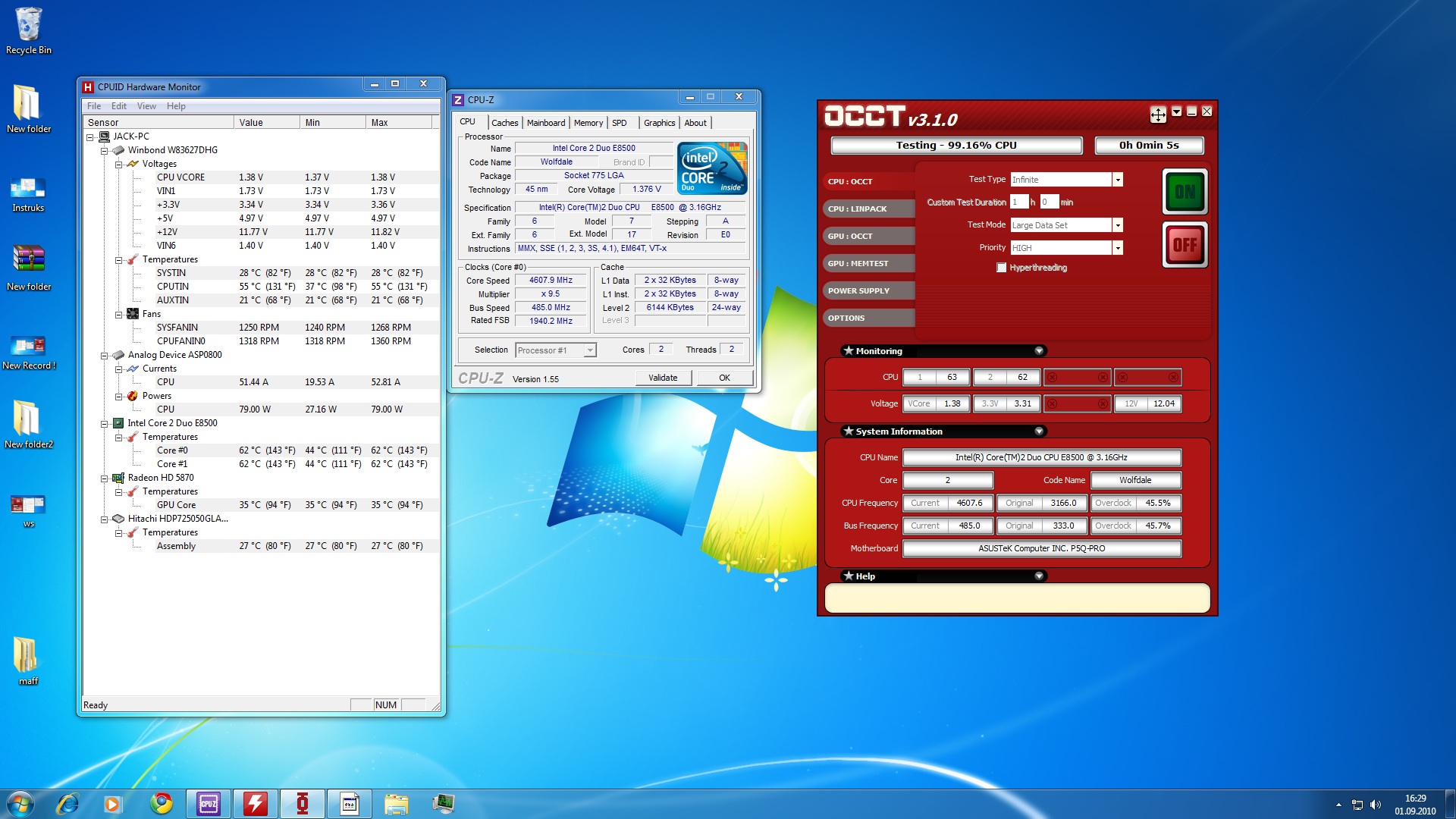Select the CPU : LINPACK test in OCCT

click(x=869, y=209)
